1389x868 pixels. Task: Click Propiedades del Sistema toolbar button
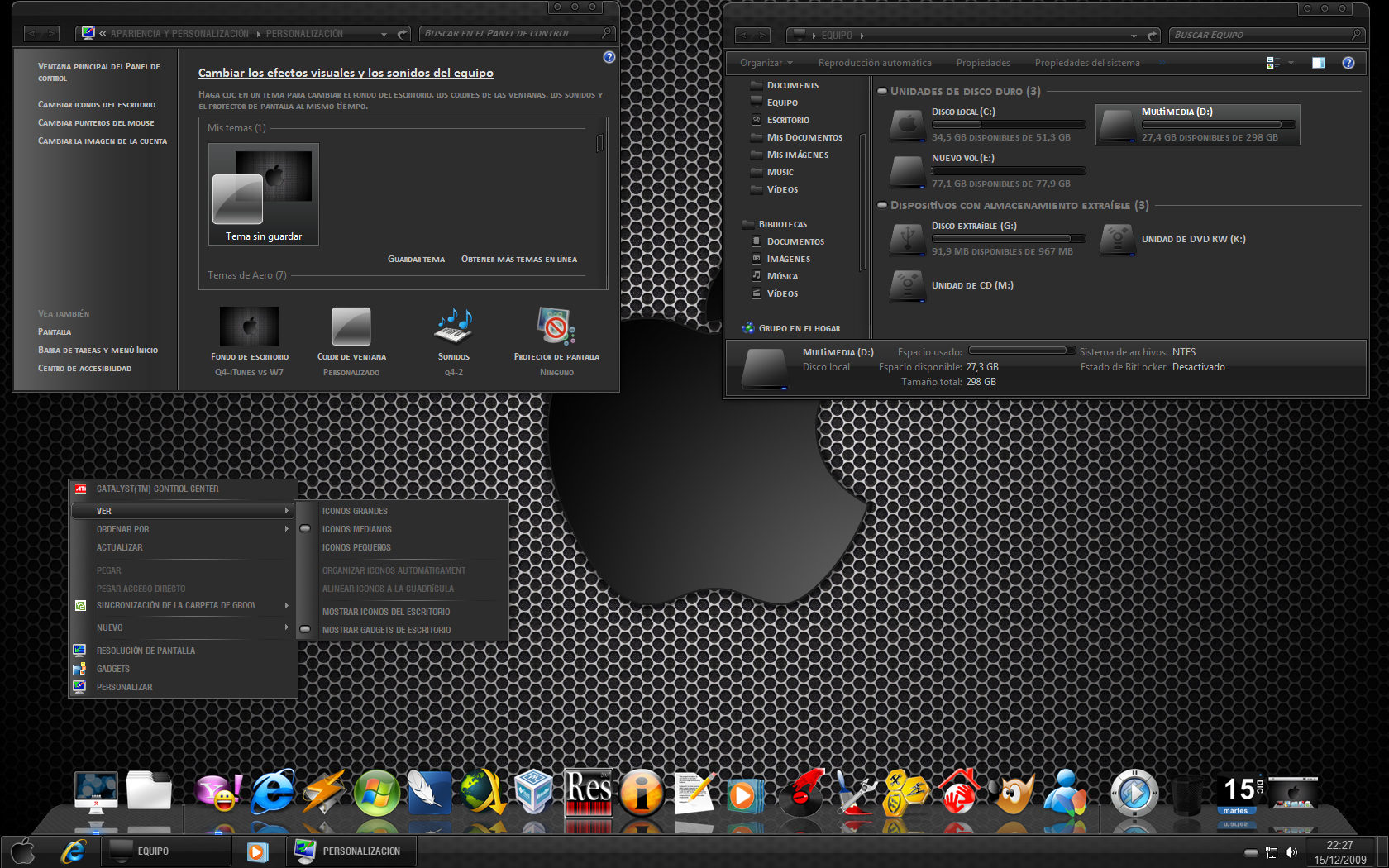click(1087, 63)
